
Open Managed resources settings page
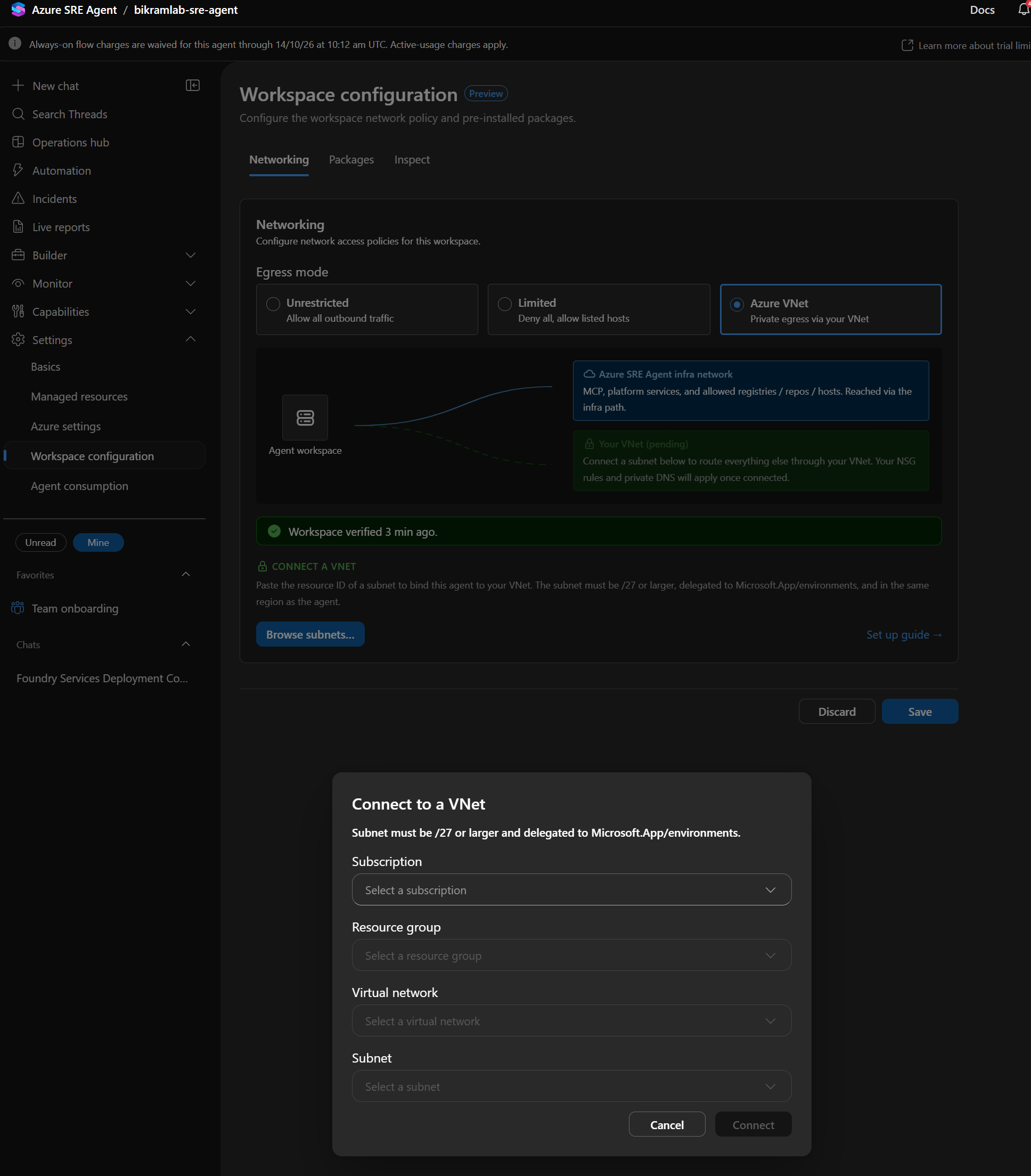(79, 396)
